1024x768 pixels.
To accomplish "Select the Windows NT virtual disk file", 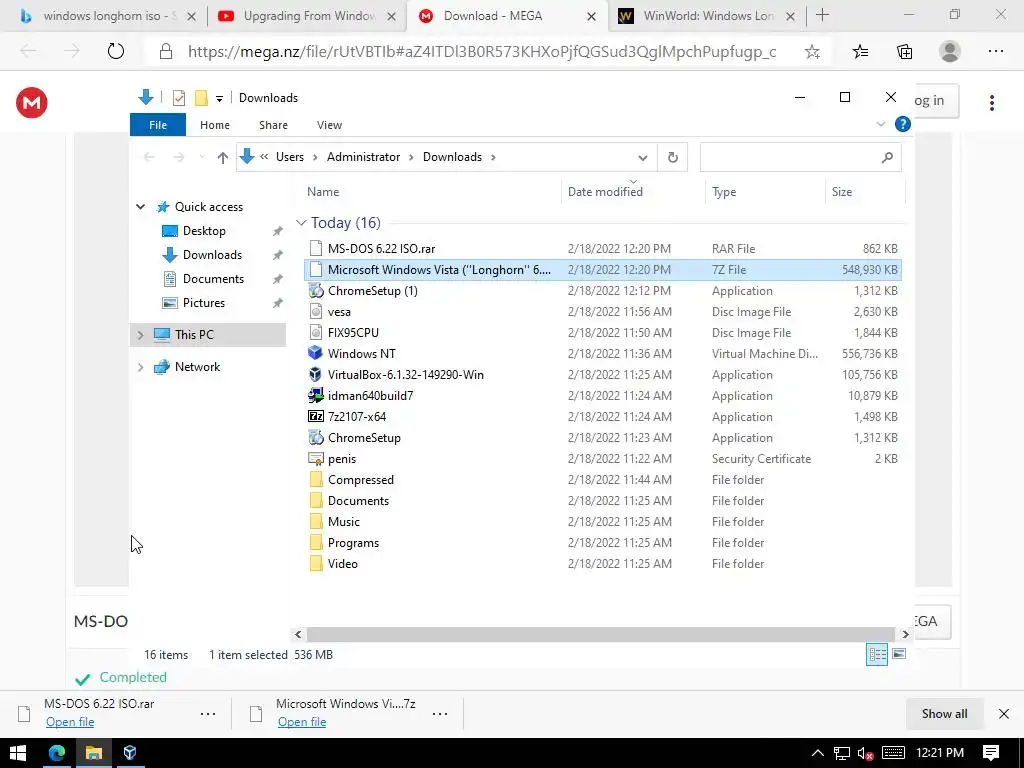I will [601, 353].
